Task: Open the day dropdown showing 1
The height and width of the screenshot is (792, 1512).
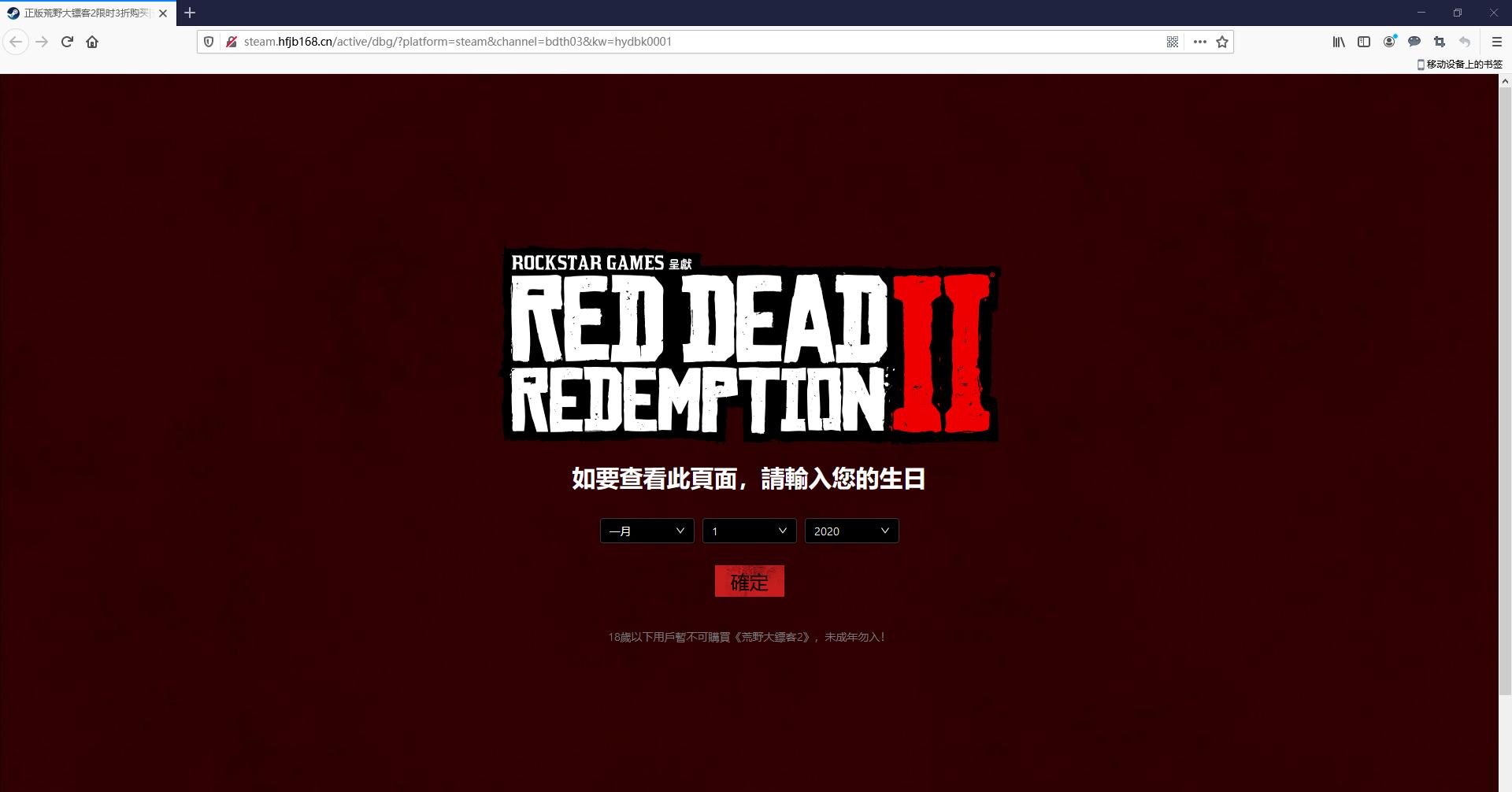Action: [x=749, y=531]
